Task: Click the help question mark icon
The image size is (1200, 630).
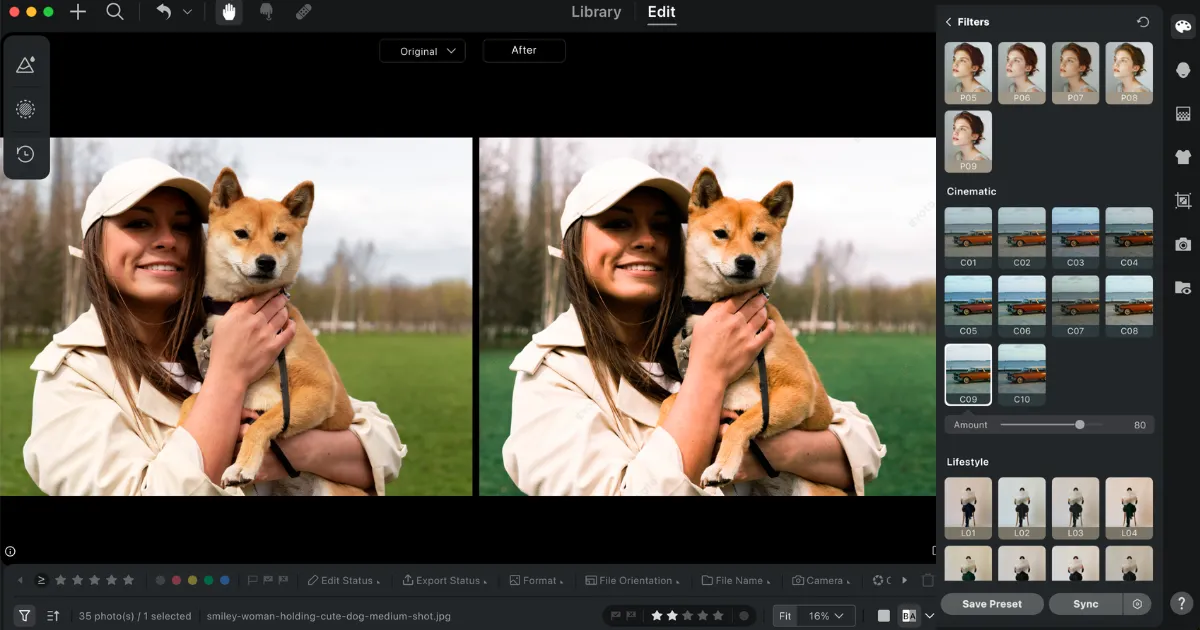Action: (x=1182, y=603)
